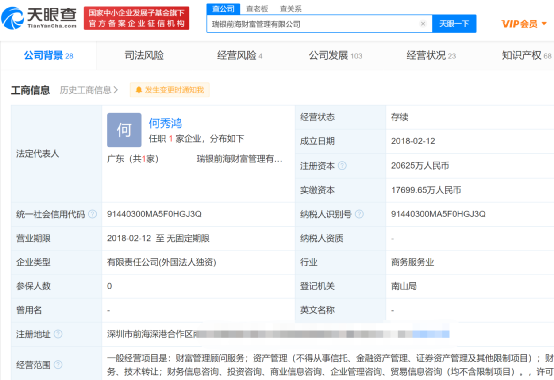Select the 南山局 registration authority value
Screen dimensions: 554x380
click(403, 286)
